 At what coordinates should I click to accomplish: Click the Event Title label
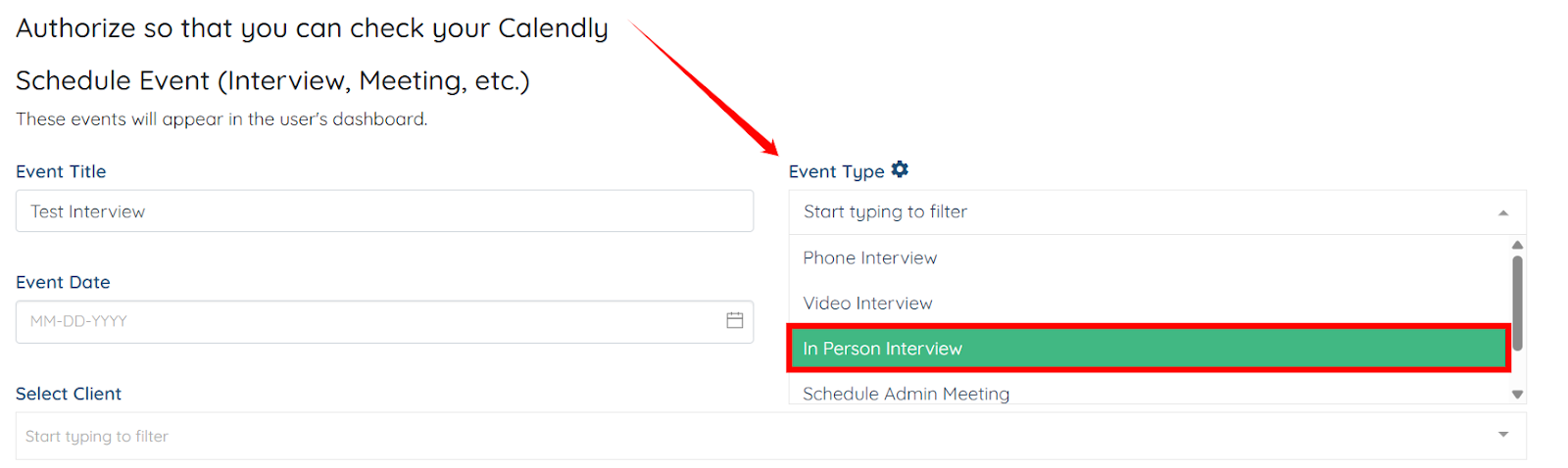[61, 171]
